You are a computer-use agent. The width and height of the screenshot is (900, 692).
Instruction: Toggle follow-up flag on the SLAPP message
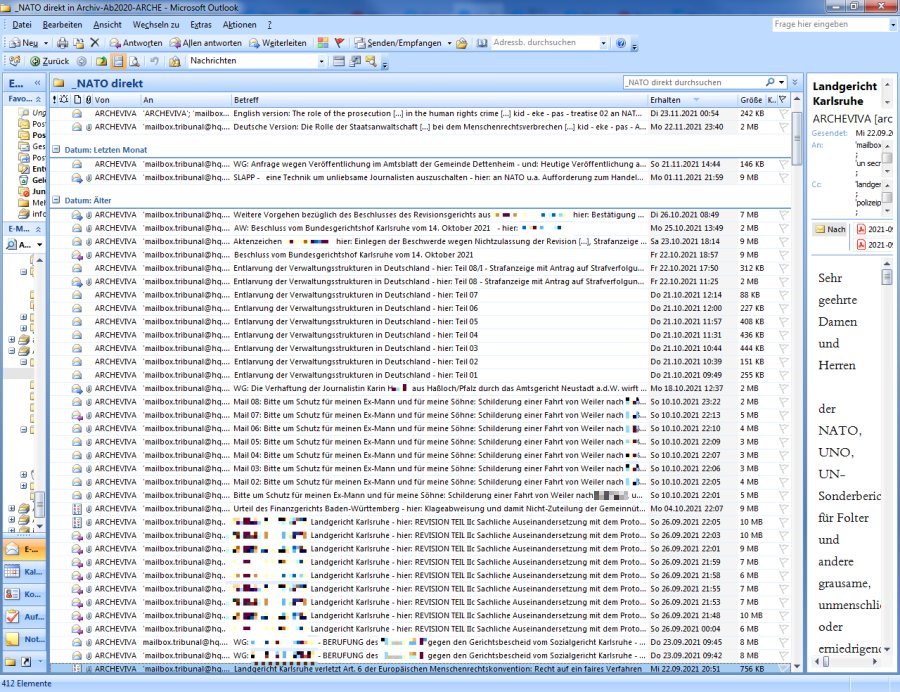tap(783, 178)
